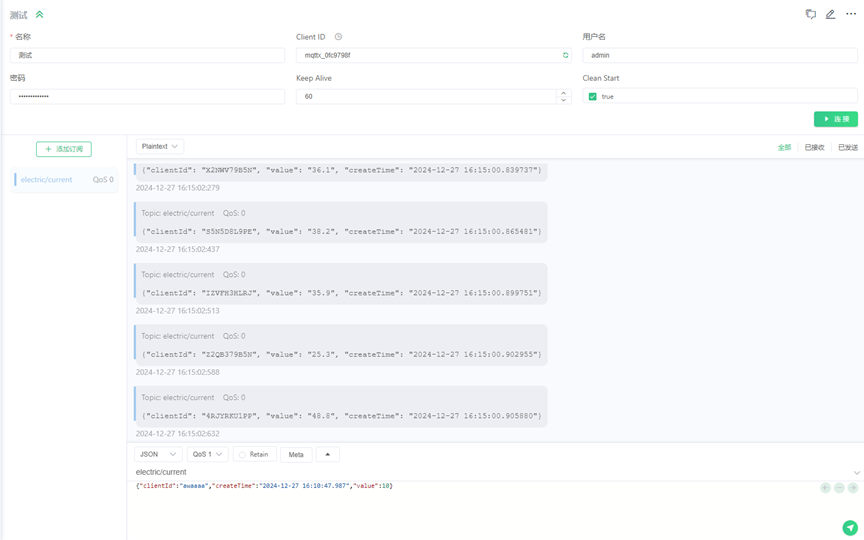Open the JSON payload type dropdown

pos(158,455)
